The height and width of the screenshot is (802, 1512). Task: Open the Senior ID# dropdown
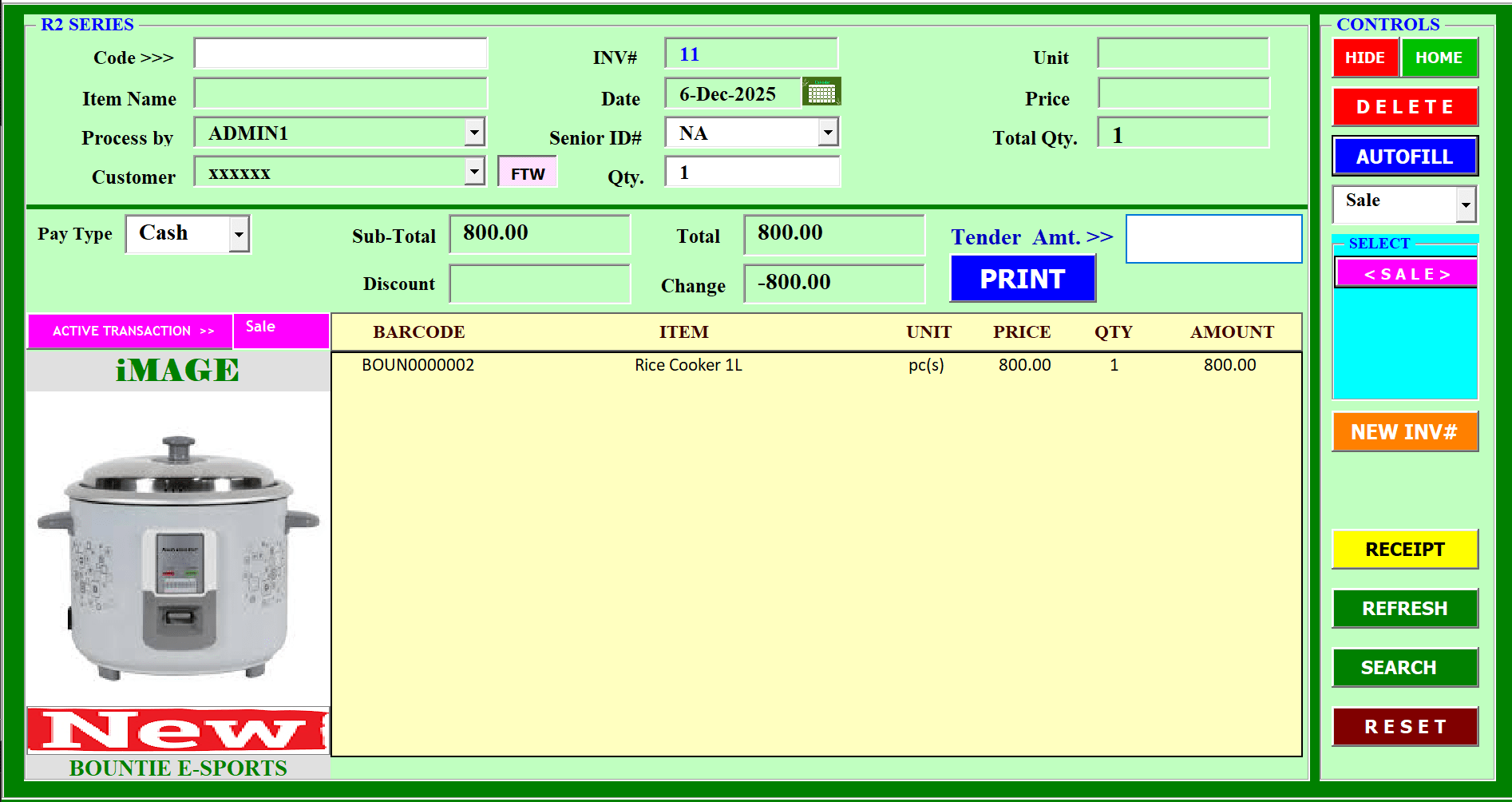click(829, 133)
